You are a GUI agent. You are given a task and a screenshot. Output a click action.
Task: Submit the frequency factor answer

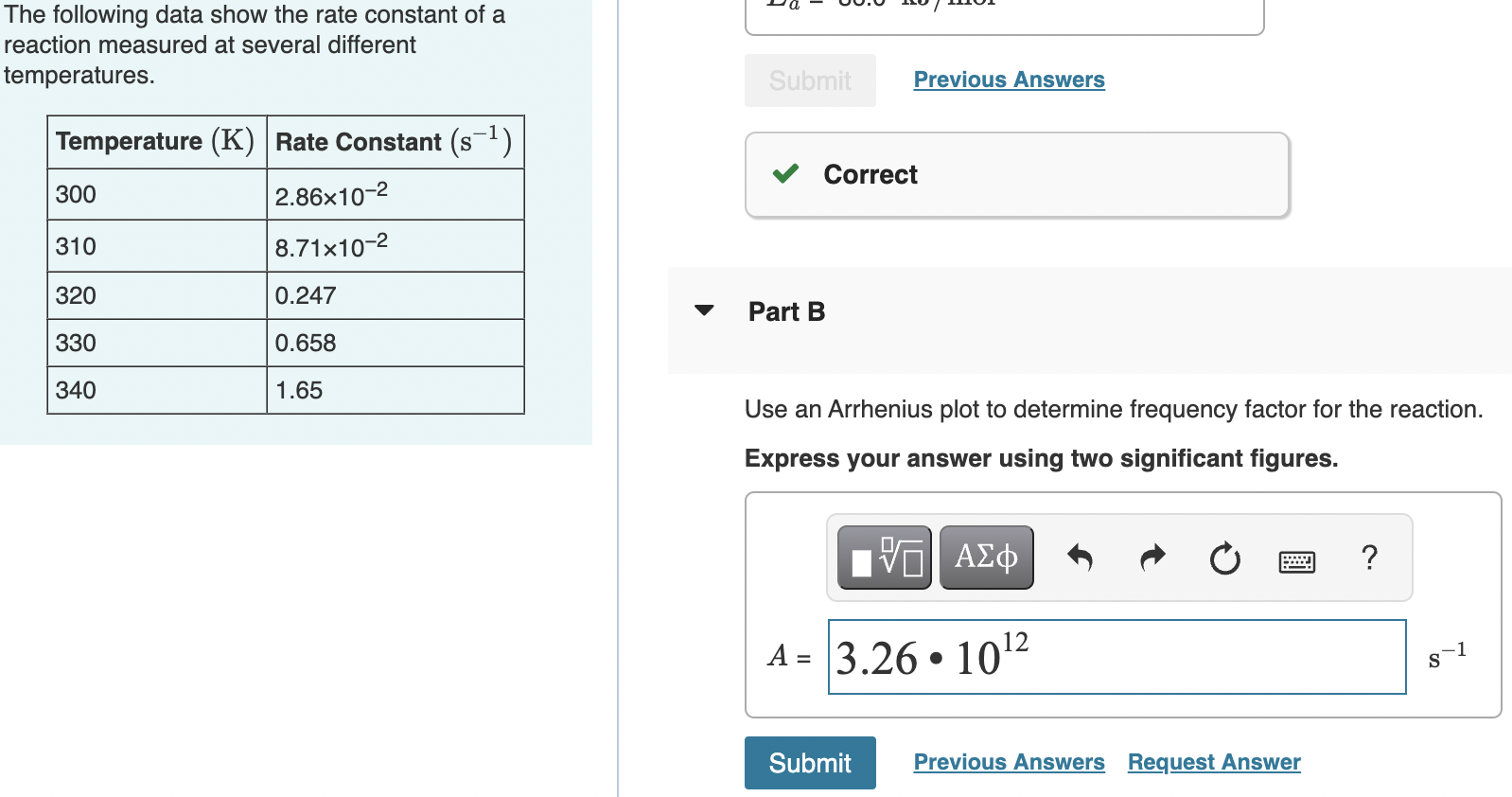(x=809, y=762)
